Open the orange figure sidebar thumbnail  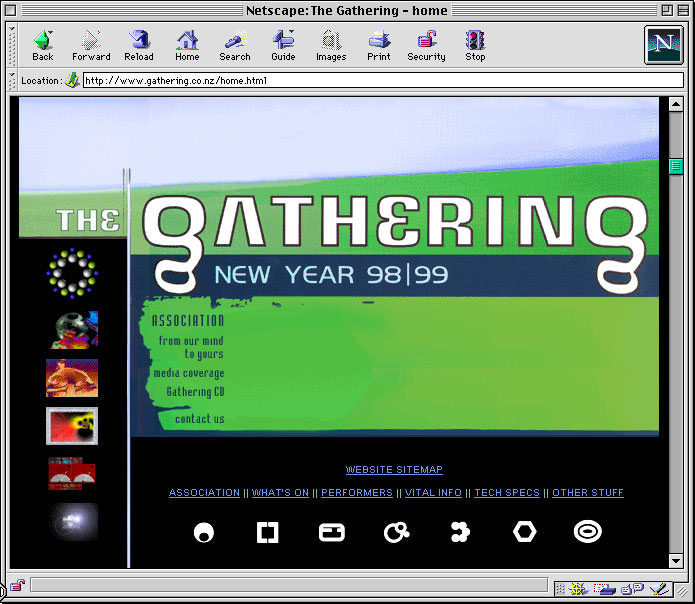pyautogui.click(x=72, y=378)
